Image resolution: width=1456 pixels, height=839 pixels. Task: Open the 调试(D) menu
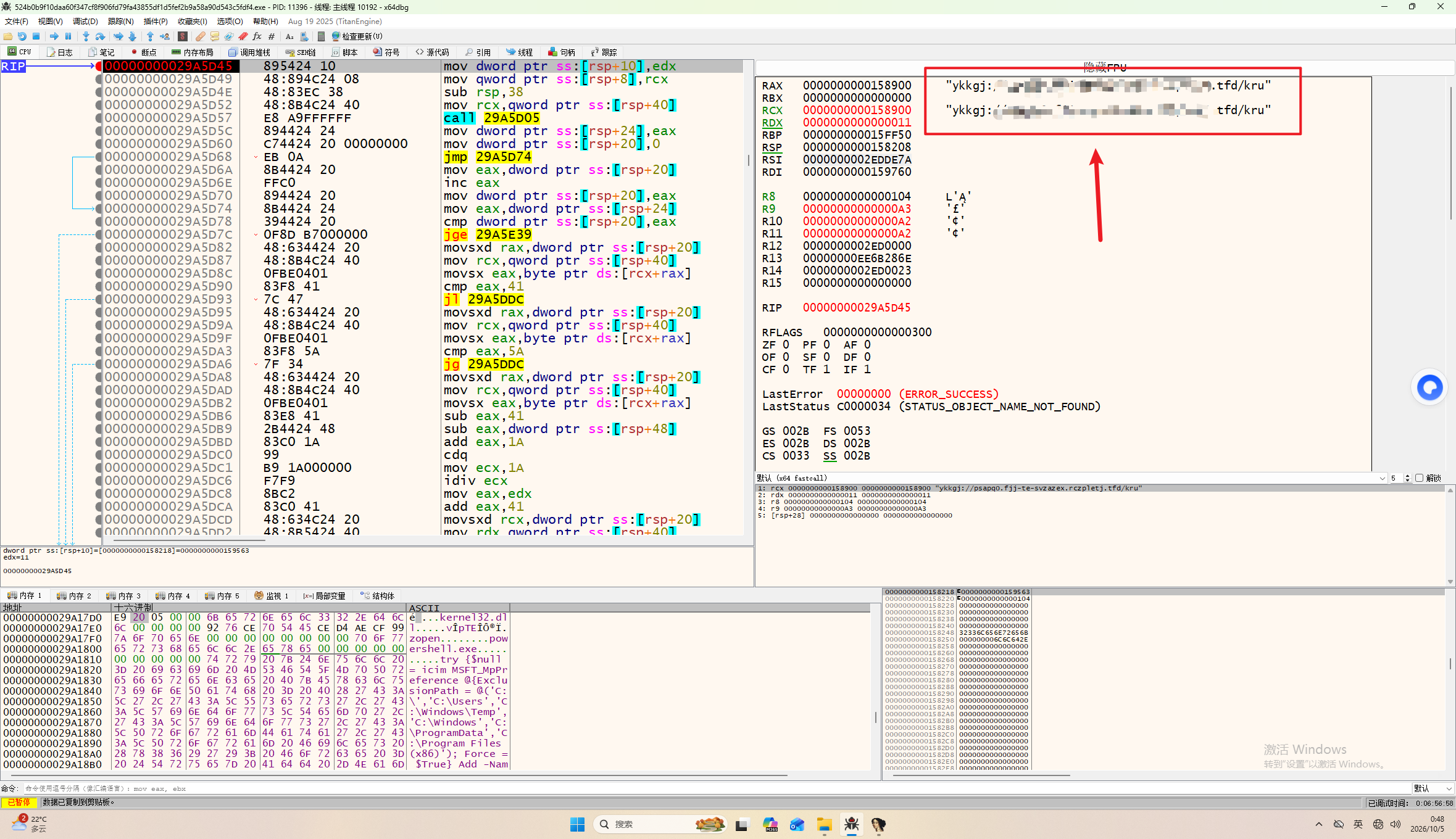85,21
